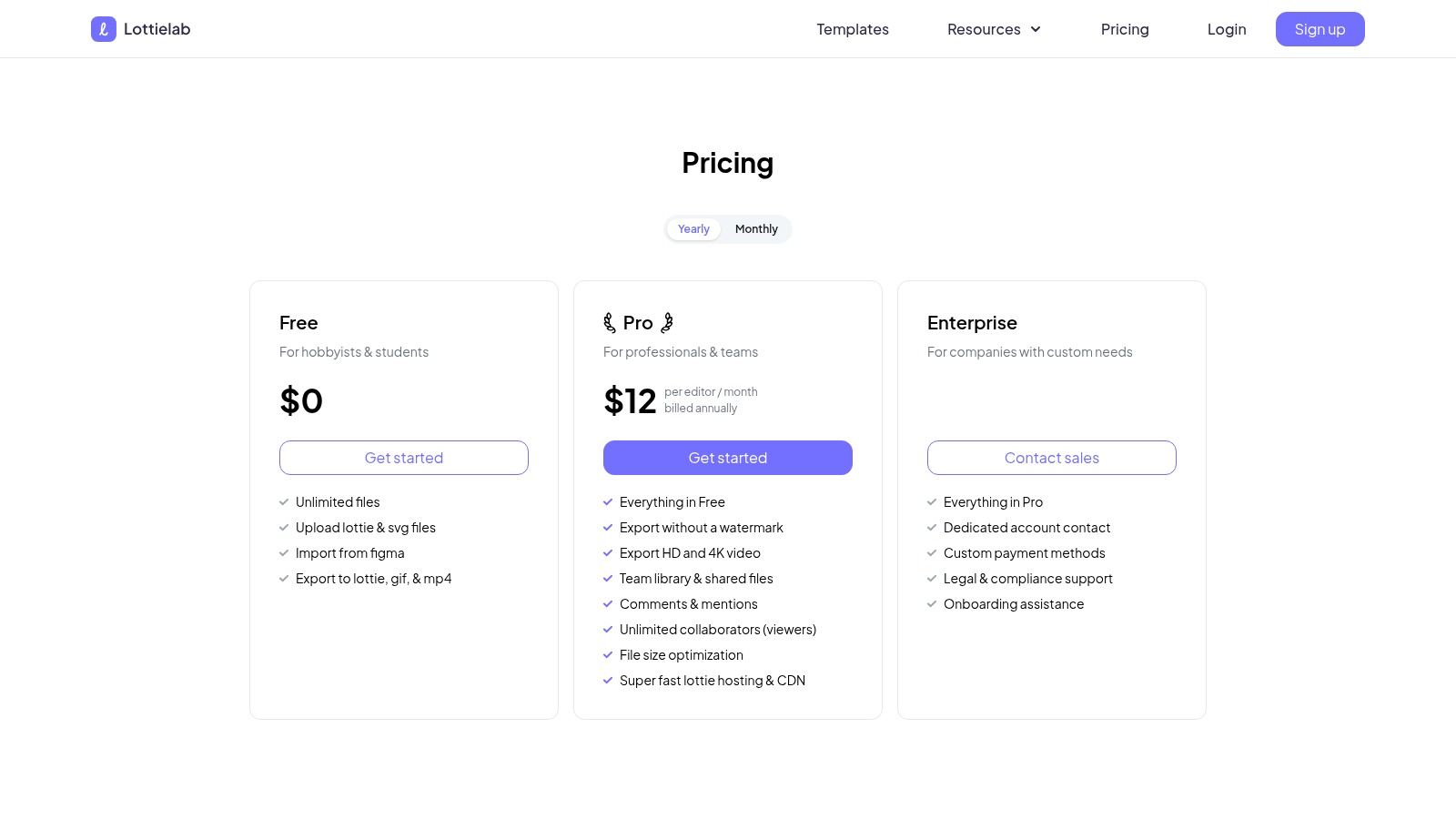
Task: Click checkmark beside Dedicated account contact
Action: [932, 528]
